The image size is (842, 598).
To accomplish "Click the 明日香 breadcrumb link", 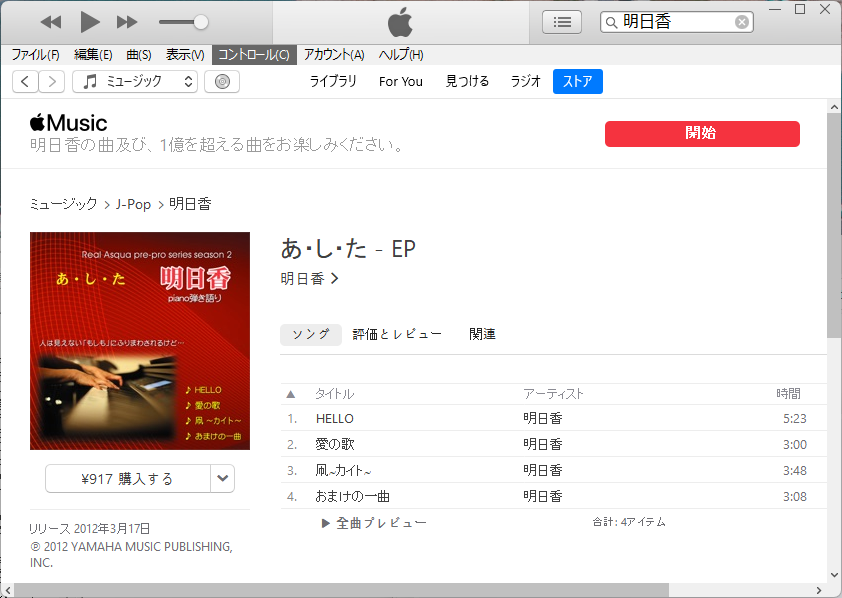I will click(x=190, y=204).
